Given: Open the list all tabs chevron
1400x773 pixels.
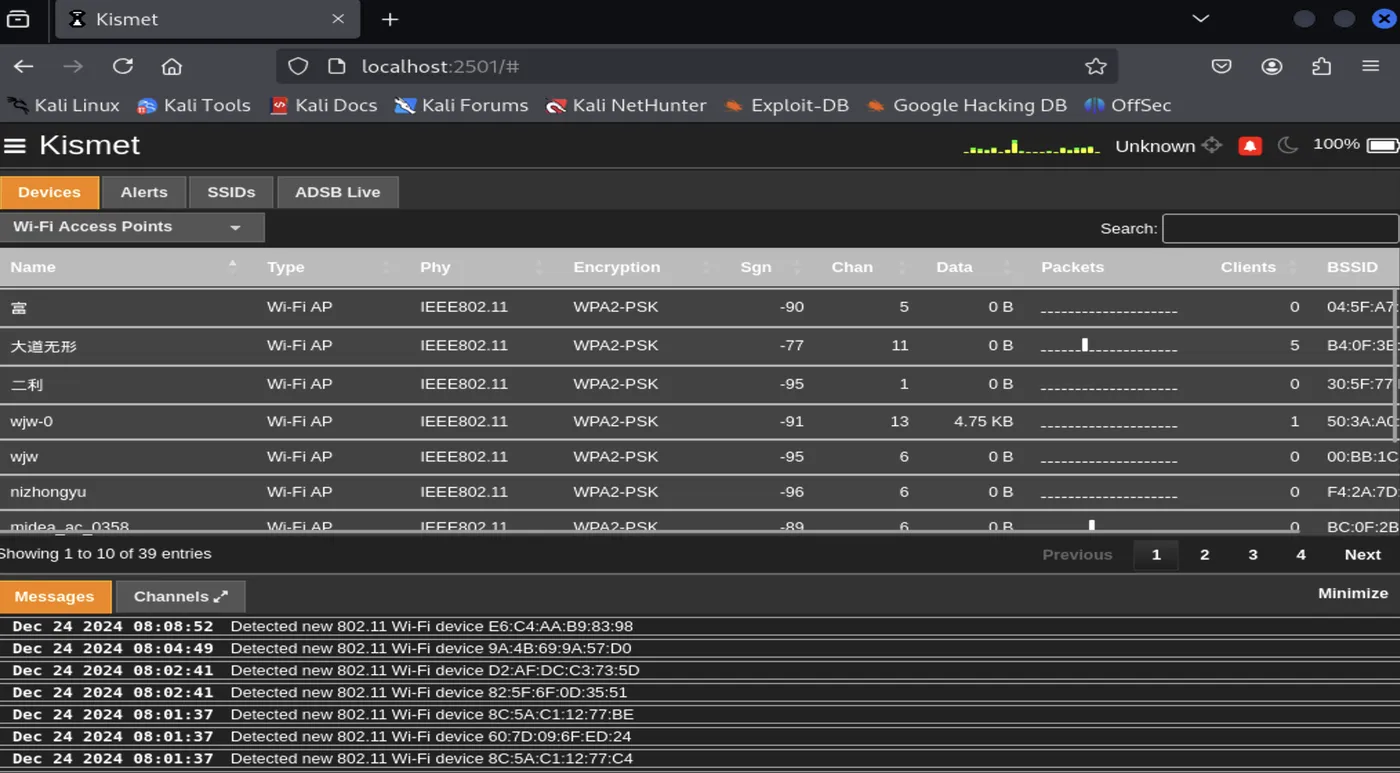Looking at the screenshot, I should click(1201, 19).
